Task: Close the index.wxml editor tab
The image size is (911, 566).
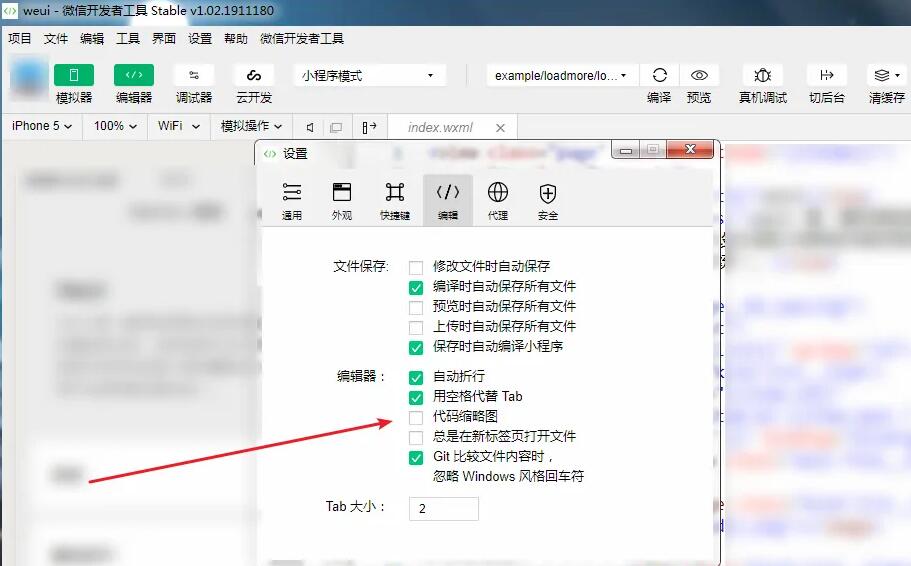Action: tap(500, 128)
